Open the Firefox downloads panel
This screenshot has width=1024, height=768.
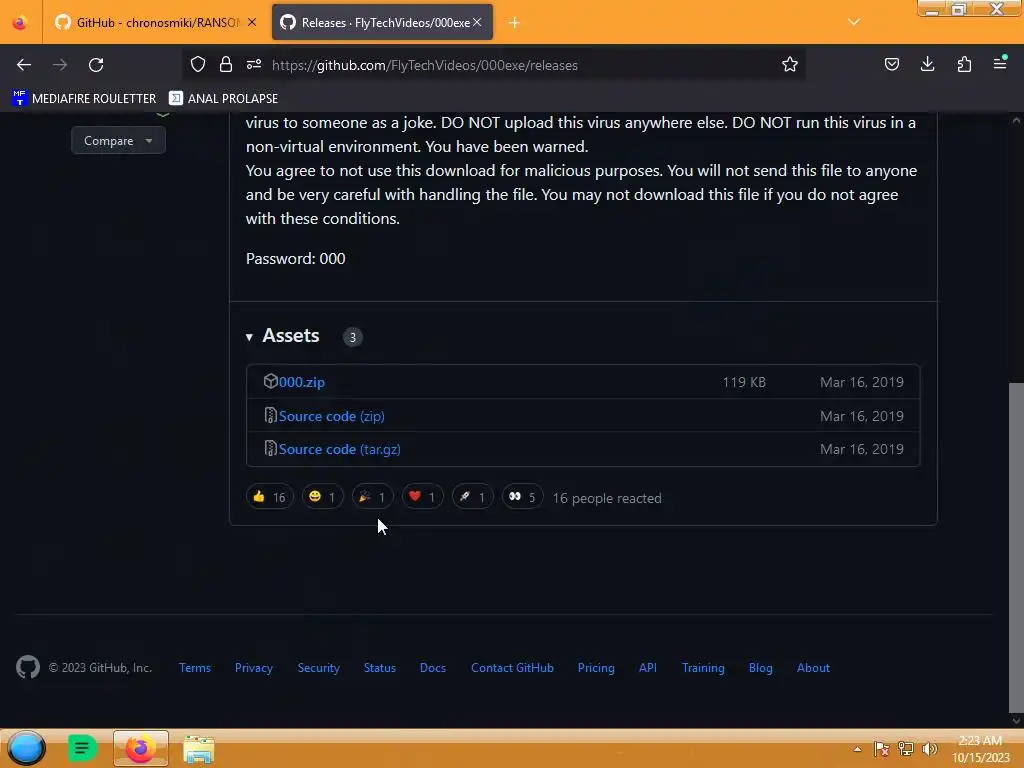tap(927, 64)
